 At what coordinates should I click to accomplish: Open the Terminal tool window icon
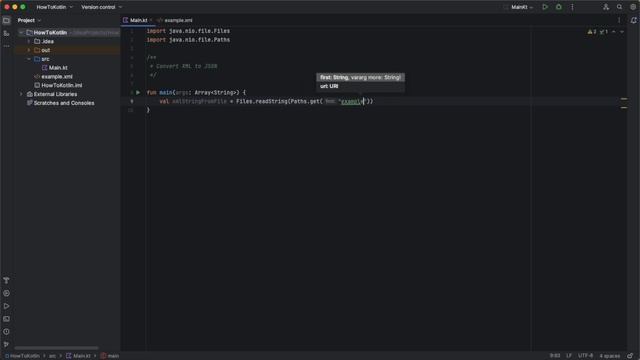click(x=6, y=319)
